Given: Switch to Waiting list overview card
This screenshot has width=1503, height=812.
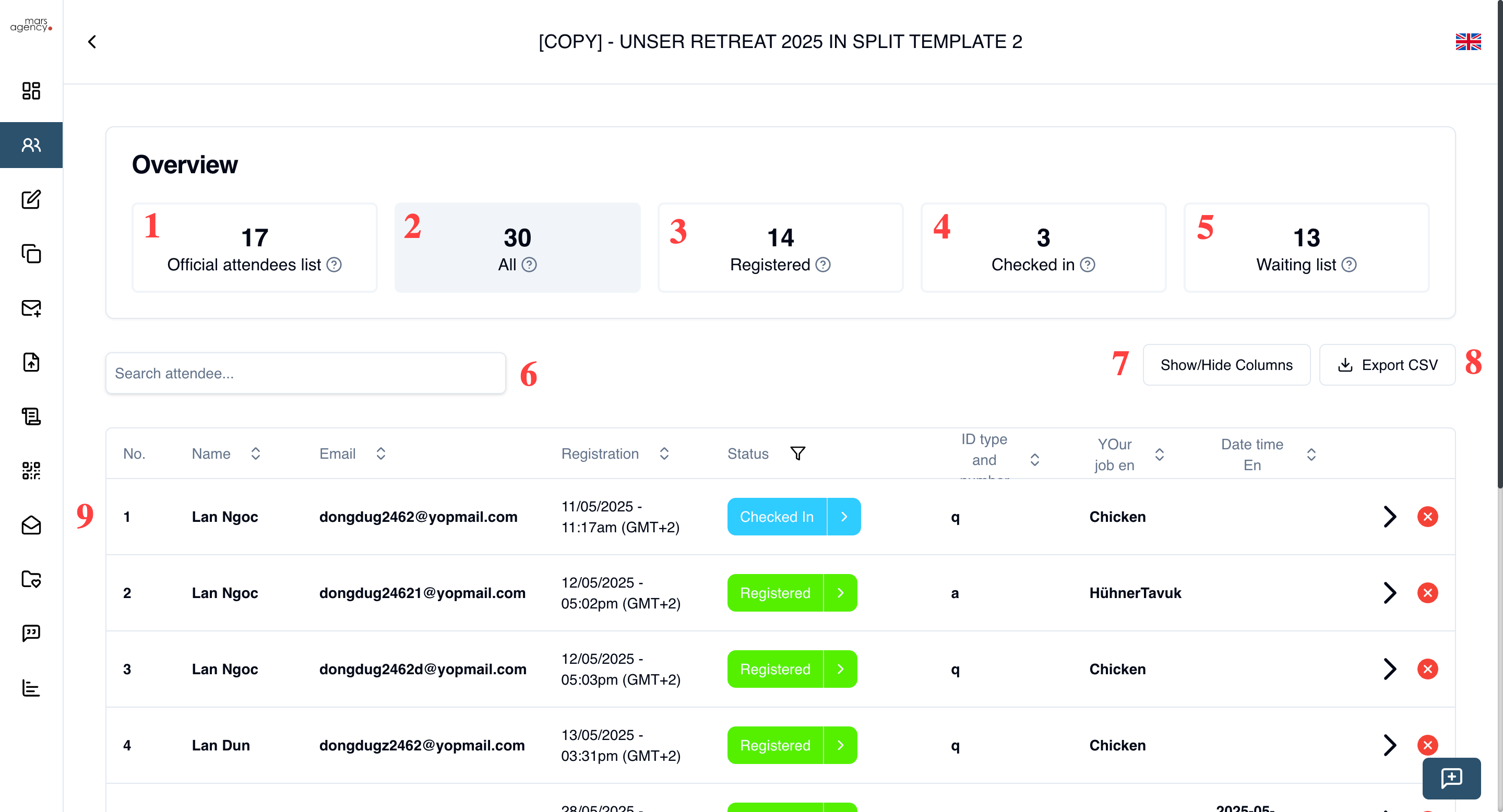Looking at the screenshot, I should coord(1306,248).
